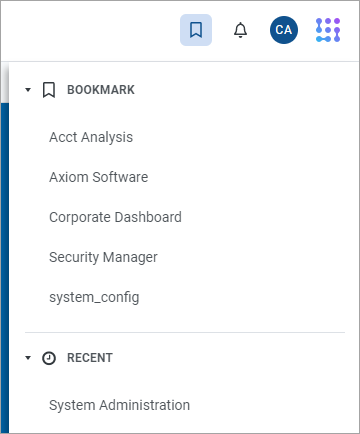Toggle the bookmarks panel button in header
The width and height of the screenshot is (360, 434).
click(196, 30)
